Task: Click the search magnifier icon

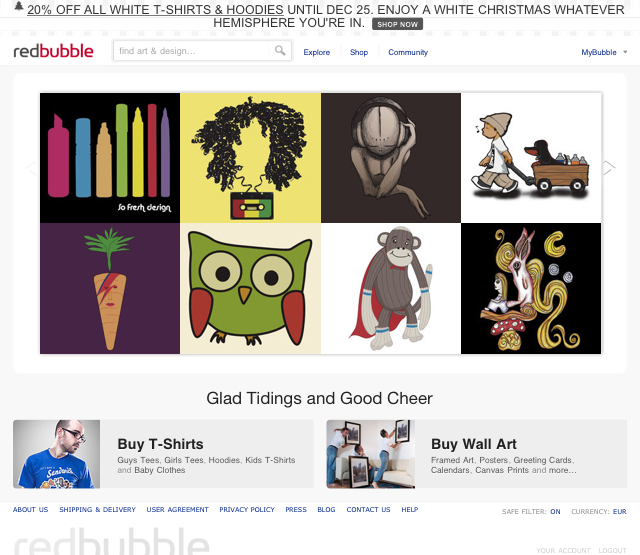Action: click(x=280, y=51)
